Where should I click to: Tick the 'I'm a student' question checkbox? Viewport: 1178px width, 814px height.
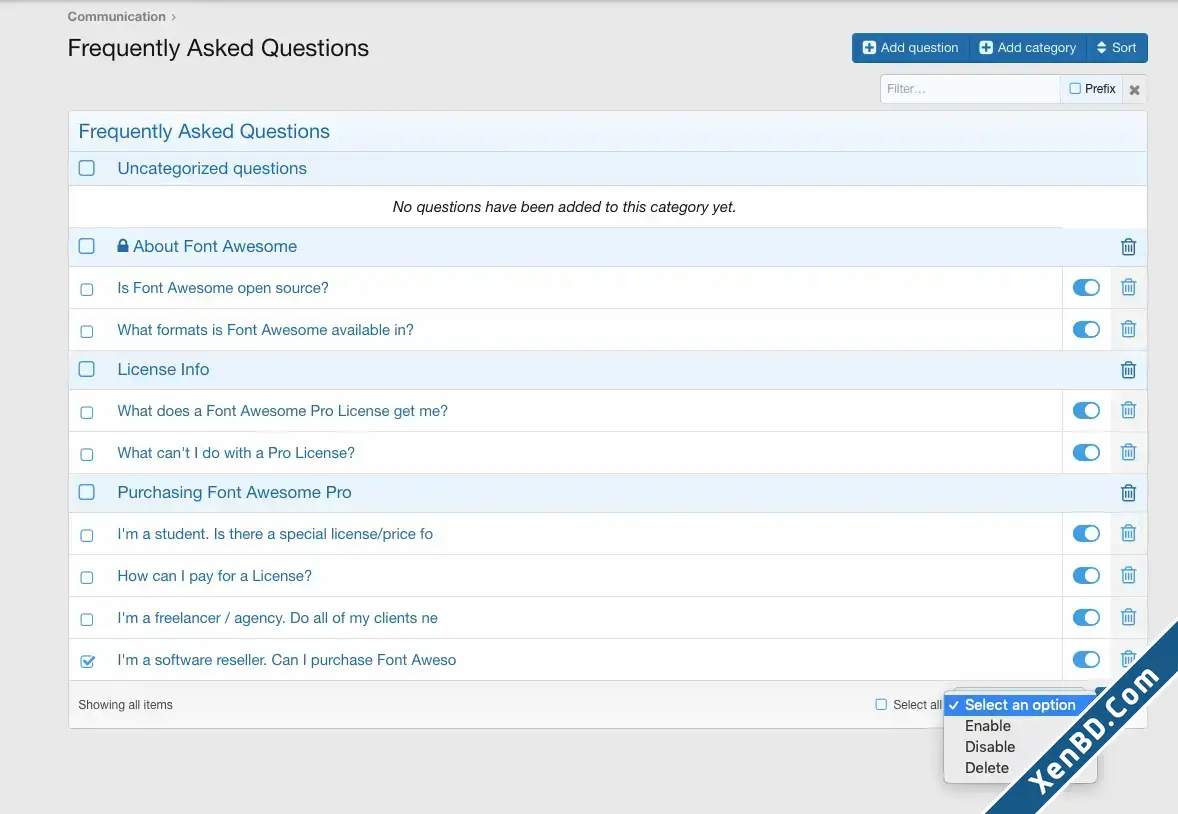87,536
